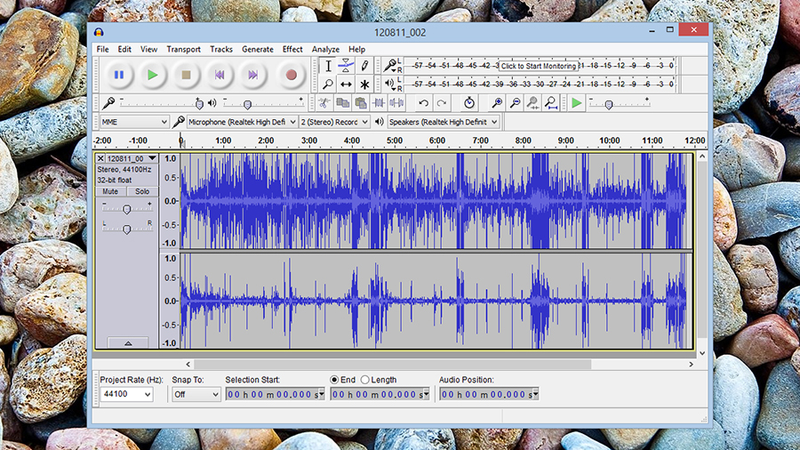Open the Sync-Lock tracks clock icon
This screenshot has width=800, height=450.
pos(469,103)
